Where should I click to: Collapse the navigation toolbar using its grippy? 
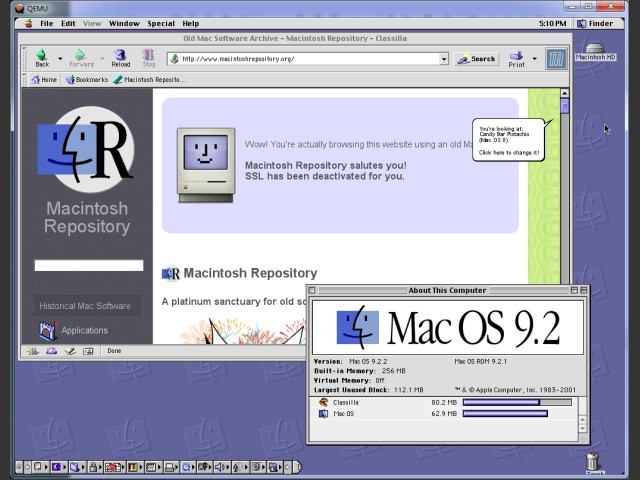tap(24, 59)
